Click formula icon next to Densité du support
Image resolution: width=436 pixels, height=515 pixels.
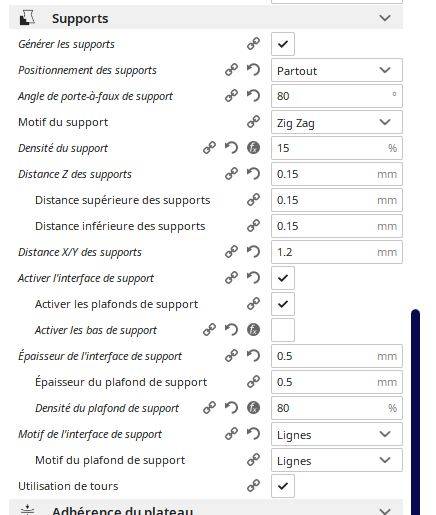click(x=253, y=148)
